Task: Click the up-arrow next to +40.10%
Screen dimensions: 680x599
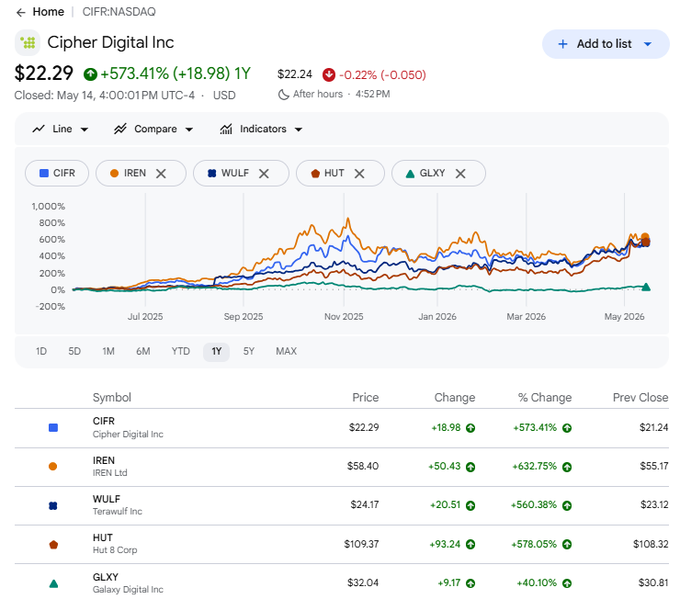Action: 567,583
